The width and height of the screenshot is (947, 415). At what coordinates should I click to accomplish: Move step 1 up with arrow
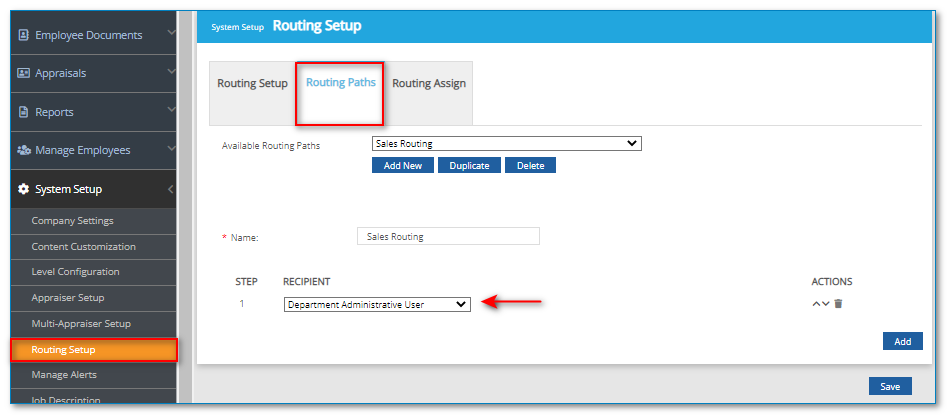tap(816, 304)
